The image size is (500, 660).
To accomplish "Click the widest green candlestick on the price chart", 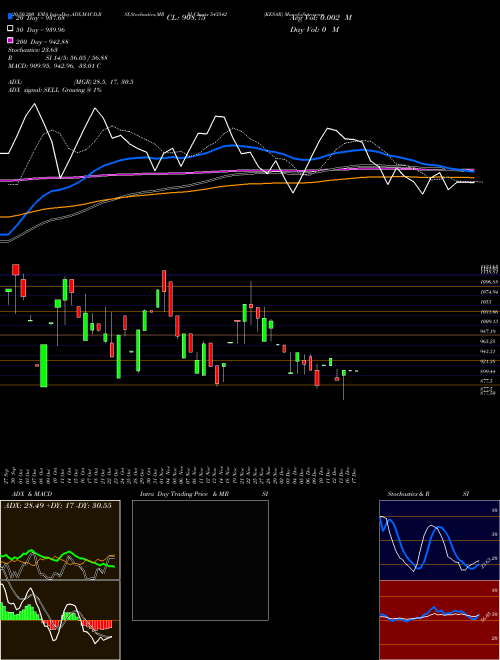I will pos(44,366).
